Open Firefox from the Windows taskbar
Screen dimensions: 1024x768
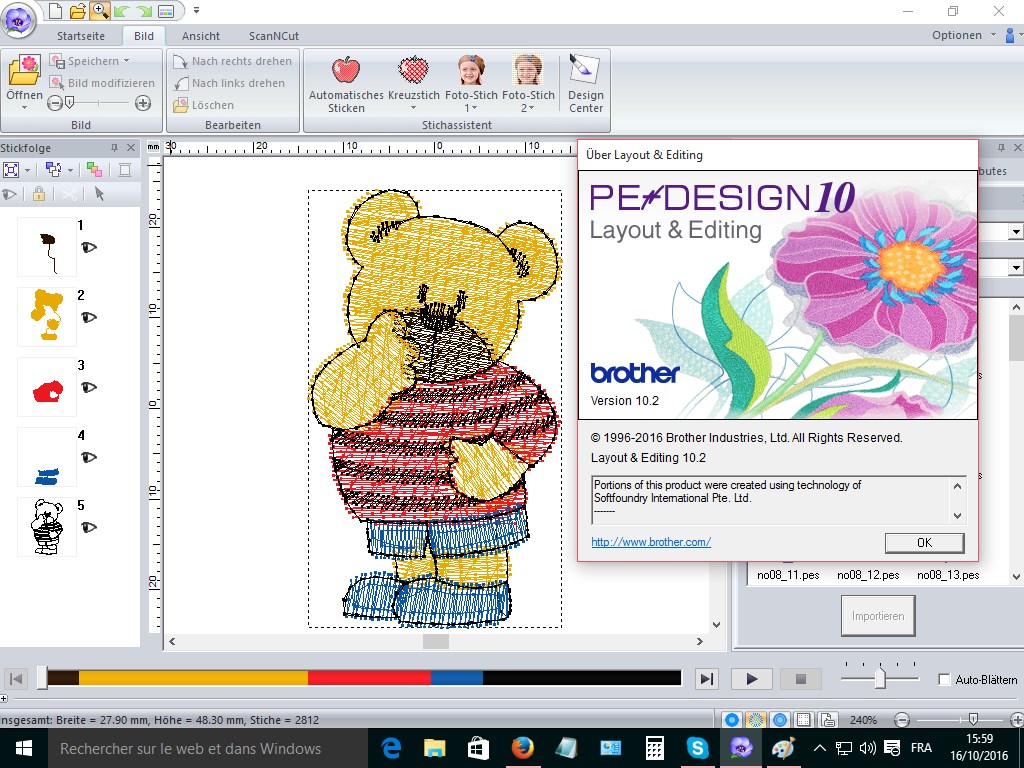point(522,748)
